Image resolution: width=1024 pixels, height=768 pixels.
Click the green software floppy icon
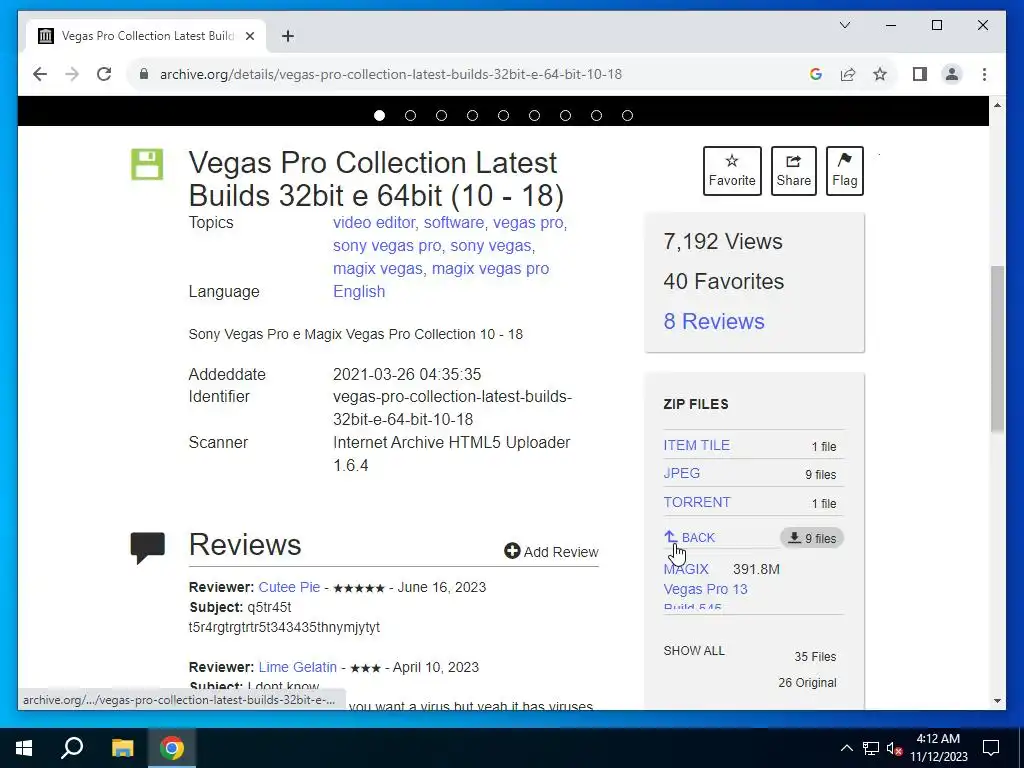147,164
